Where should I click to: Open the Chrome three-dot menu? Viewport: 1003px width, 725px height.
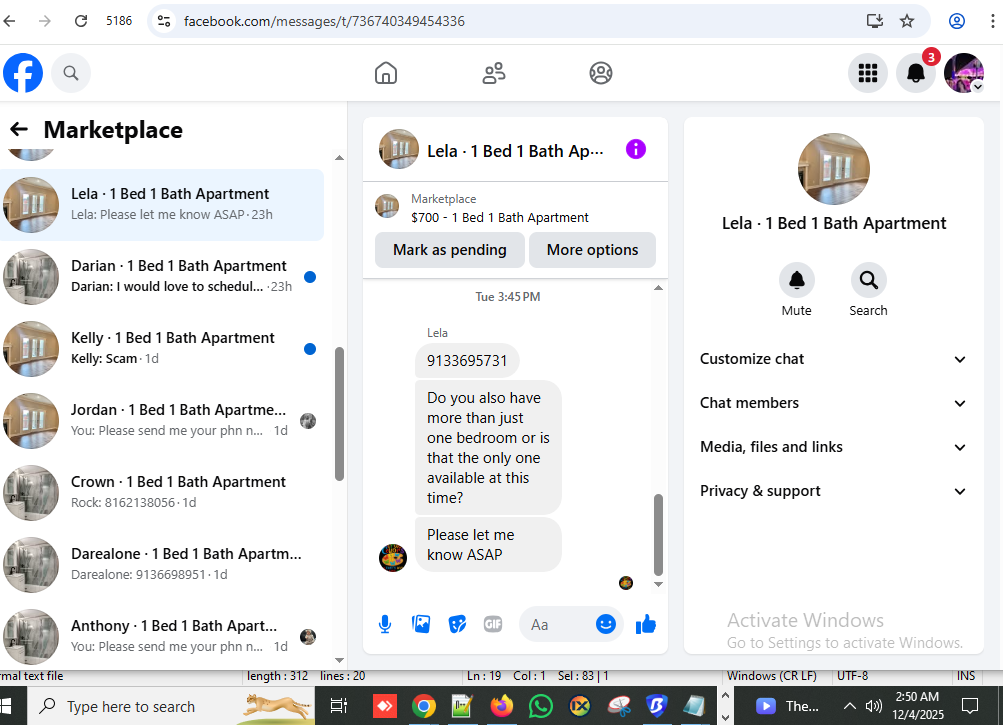992,21
